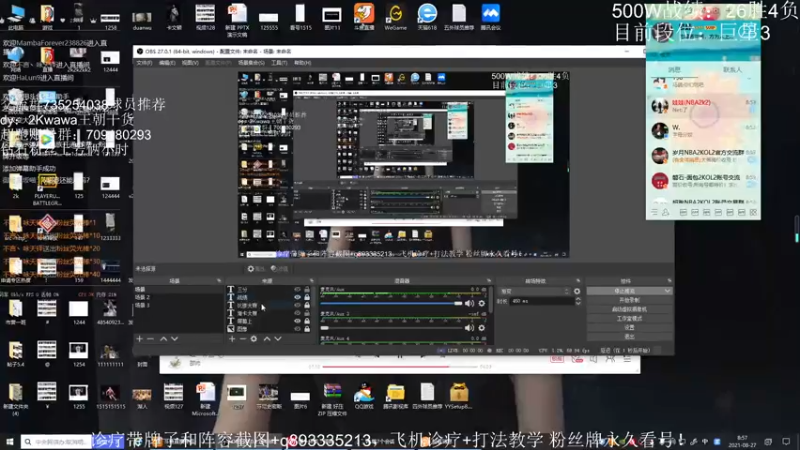Open settings gear of first mixer track
Viewport: 800px width, 450px height.
(482, 304)
